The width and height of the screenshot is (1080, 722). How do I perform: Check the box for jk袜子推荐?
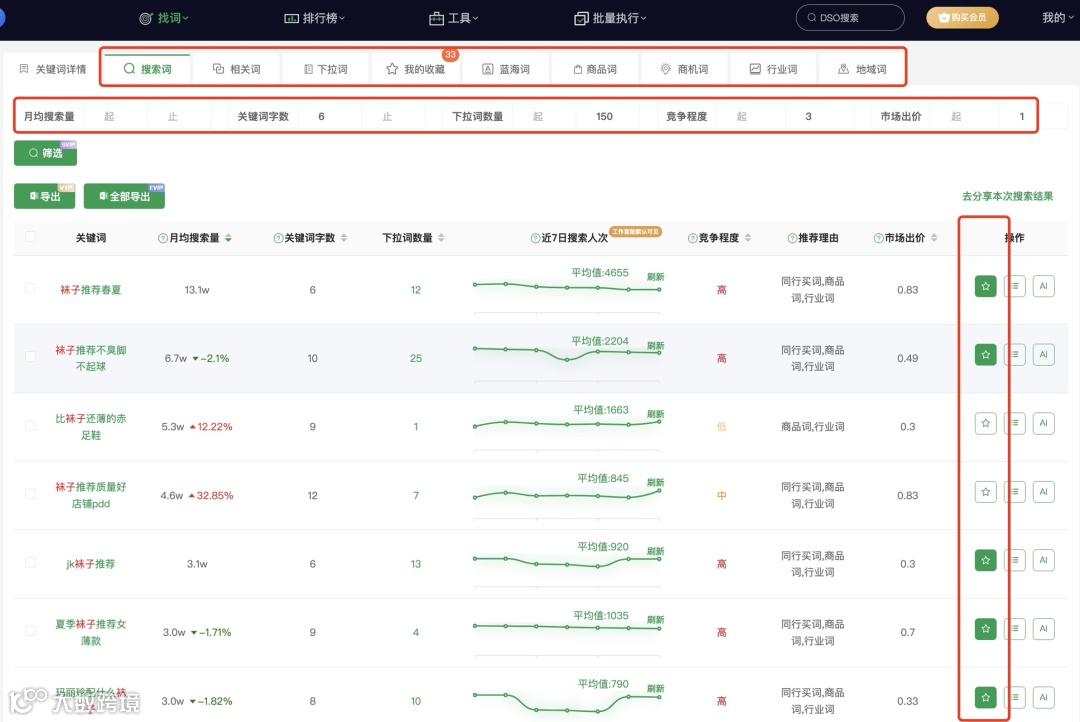click(30, 562)
